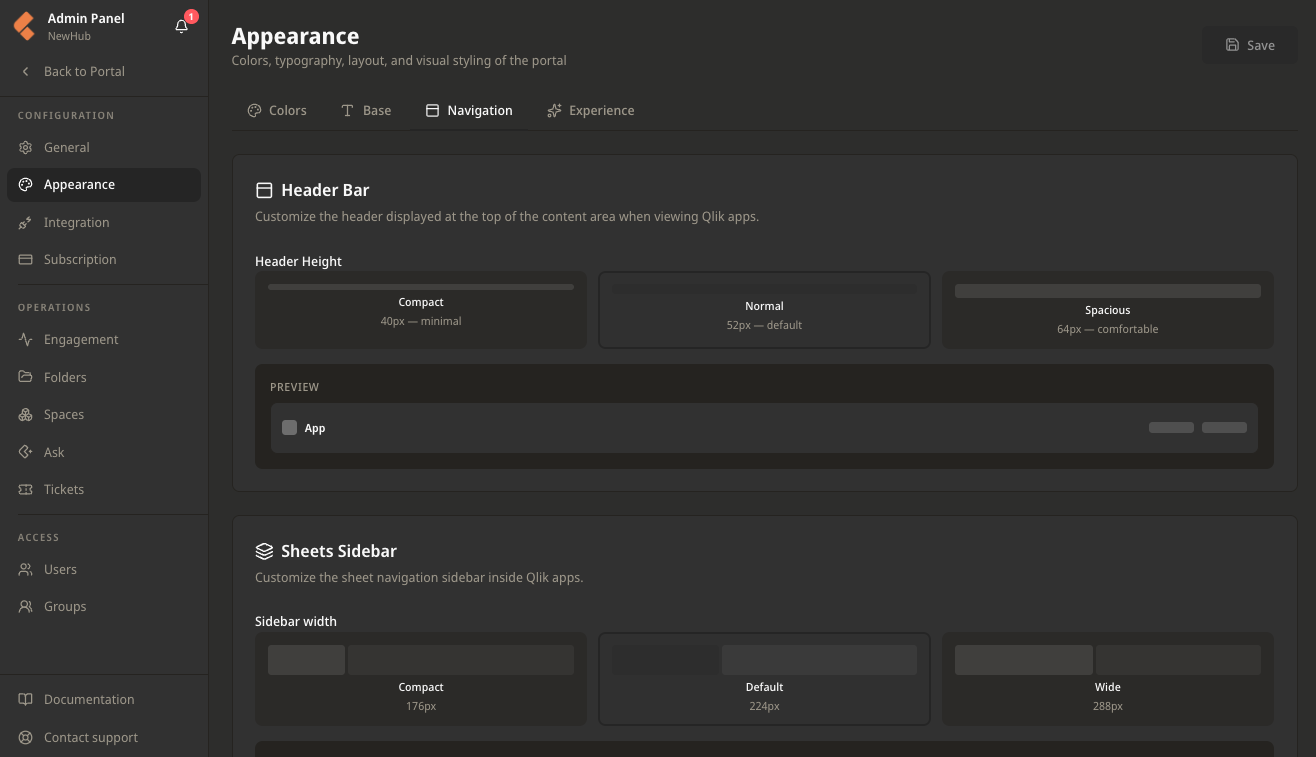The image size is (1316, 757).
Task: Click the Users icon in sidebar
Action: tap(26, 570)
